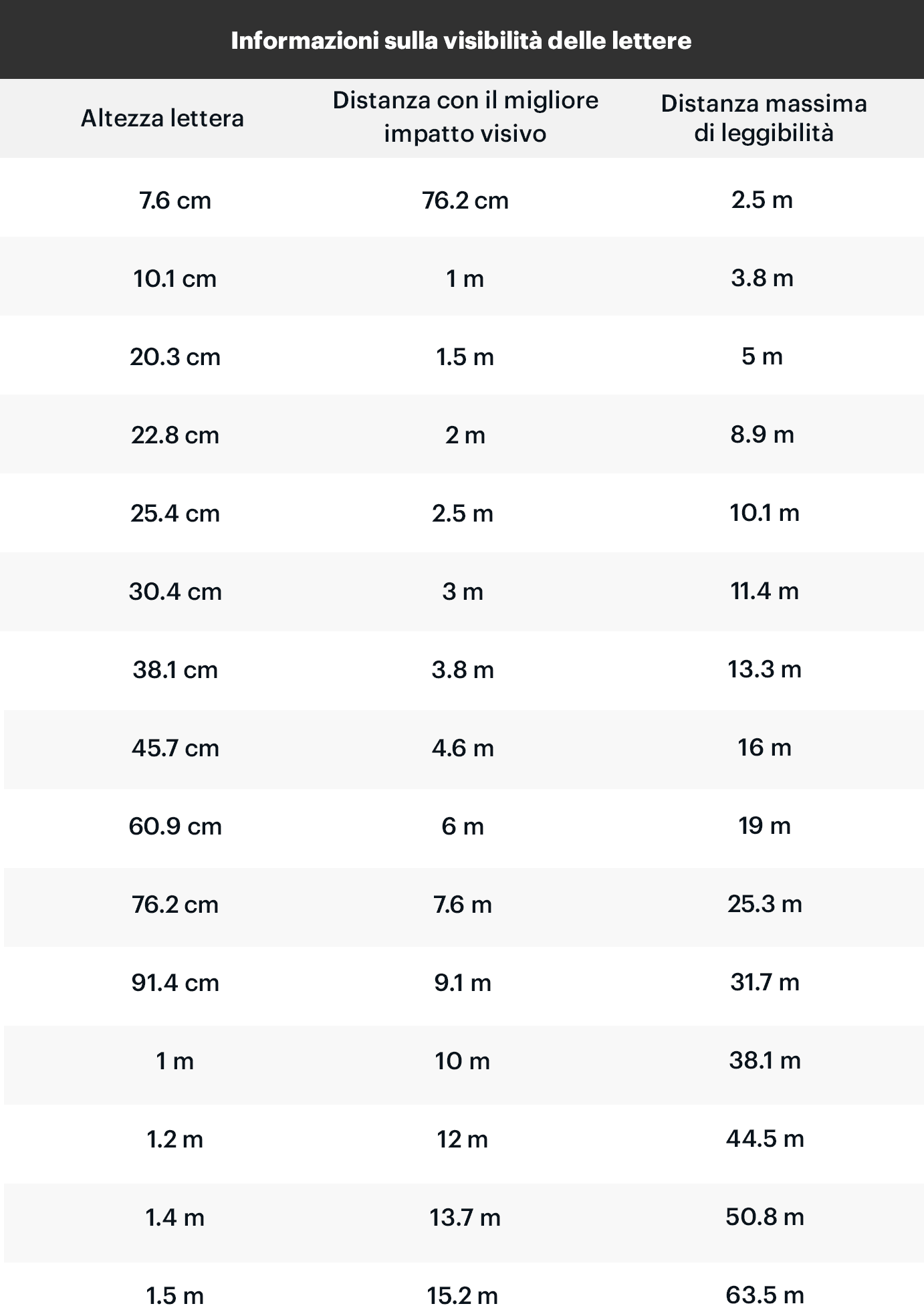This screenshot has height=1316, width=924.
Task: Click the 63.5 m maximum legibility value
Action: coord(765,1295)
